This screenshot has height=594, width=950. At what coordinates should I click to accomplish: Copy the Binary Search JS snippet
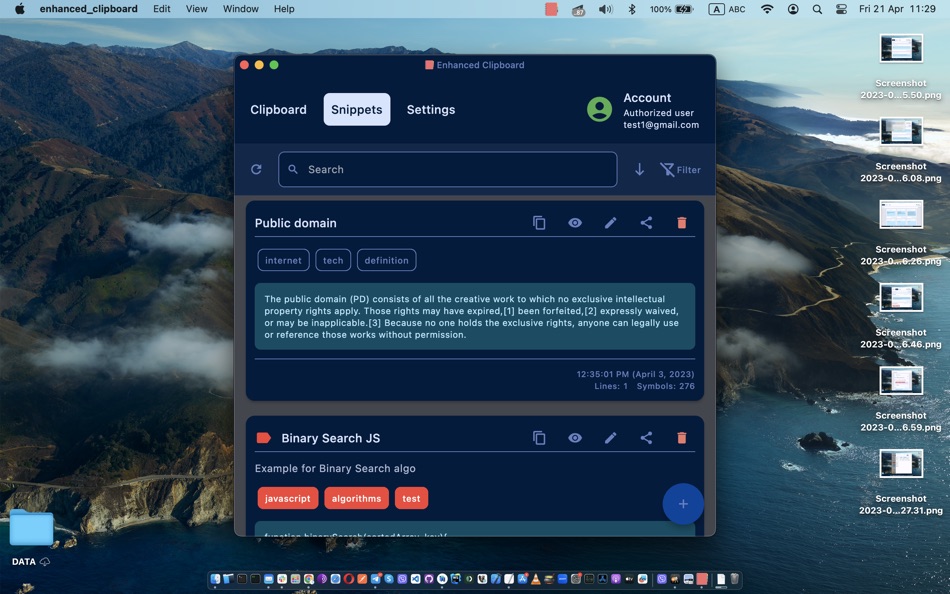pyautogui.click(x=539, y=438)
